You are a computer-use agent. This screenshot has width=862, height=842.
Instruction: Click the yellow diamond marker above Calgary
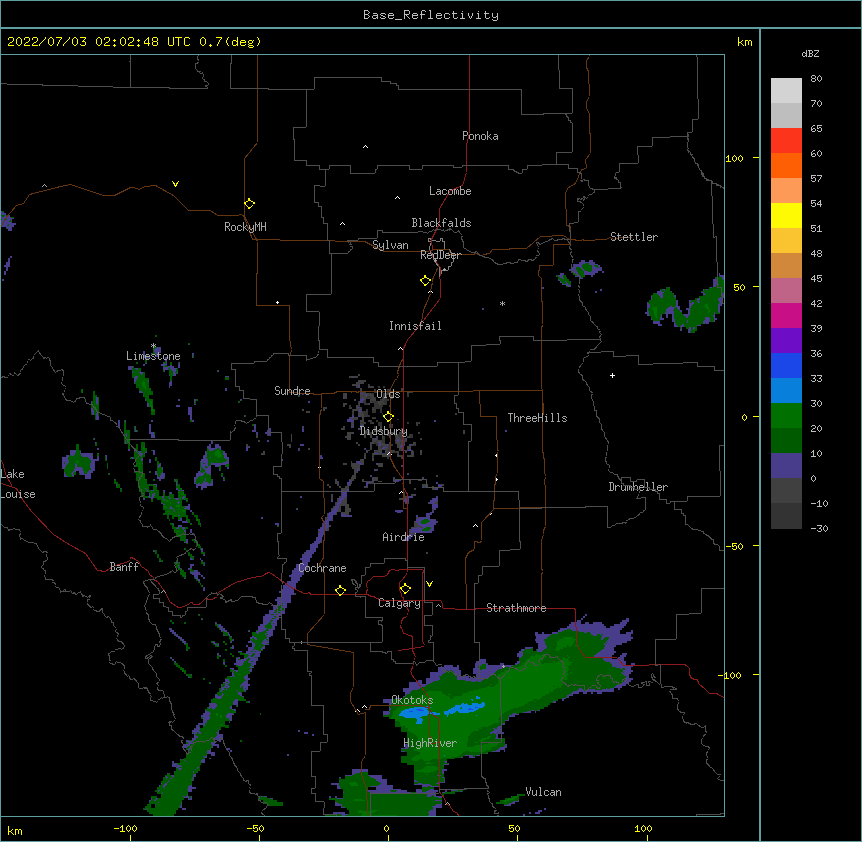(405, 589)
